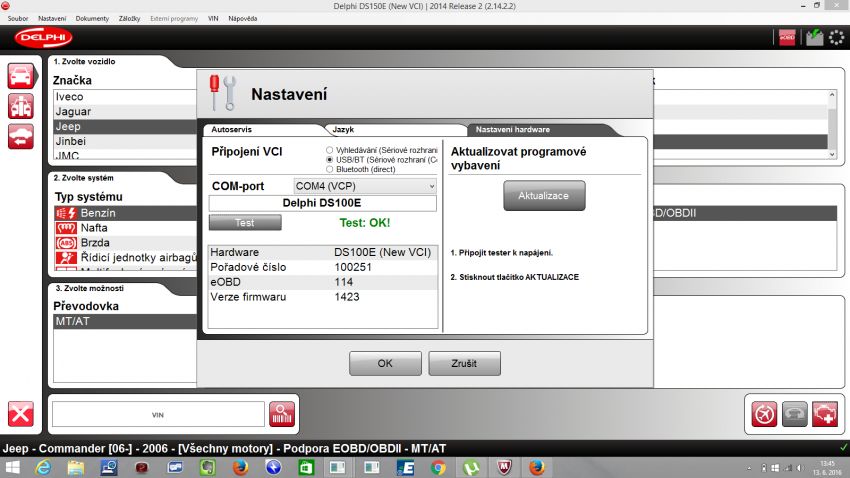Click the Nafta glow plug icon

point(66,228)
